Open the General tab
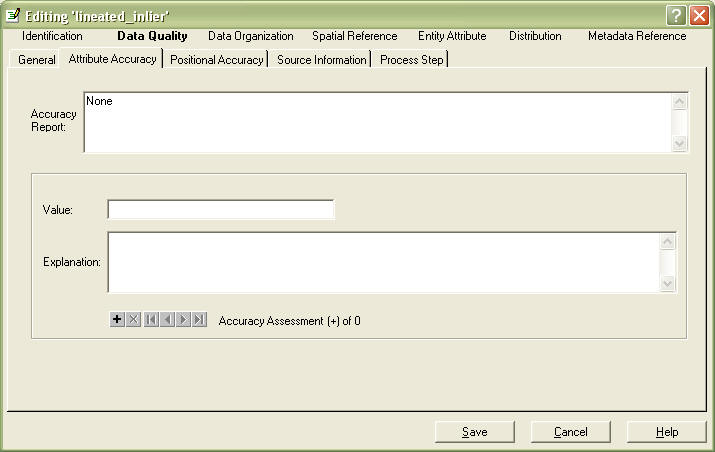715x452 pixels. tap(37, 60)
